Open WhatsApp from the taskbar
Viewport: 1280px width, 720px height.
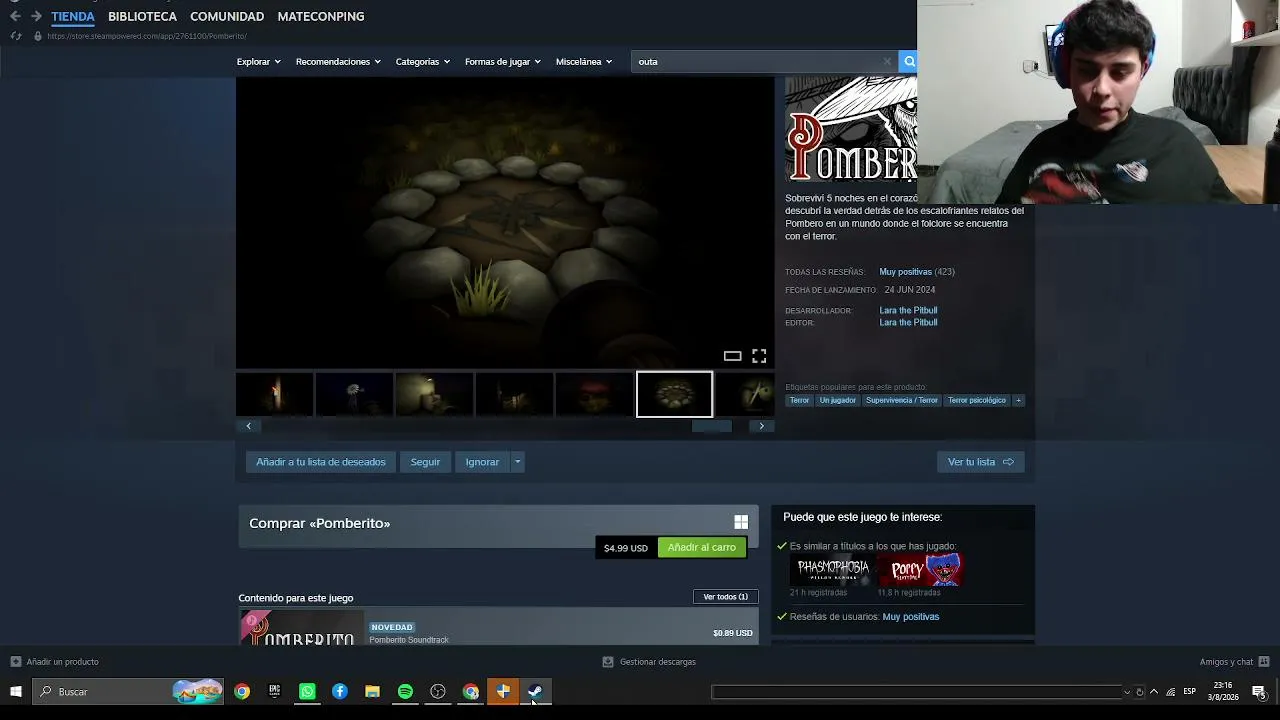(x=307, y=692)
